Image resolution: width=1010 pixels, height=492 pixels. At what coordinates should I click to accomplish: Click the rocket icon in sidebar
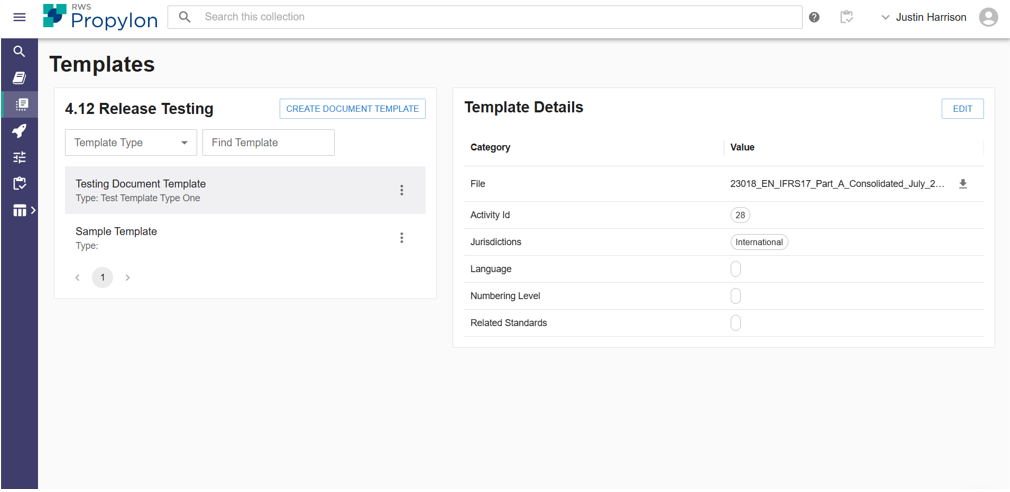(x=19, y=131)
